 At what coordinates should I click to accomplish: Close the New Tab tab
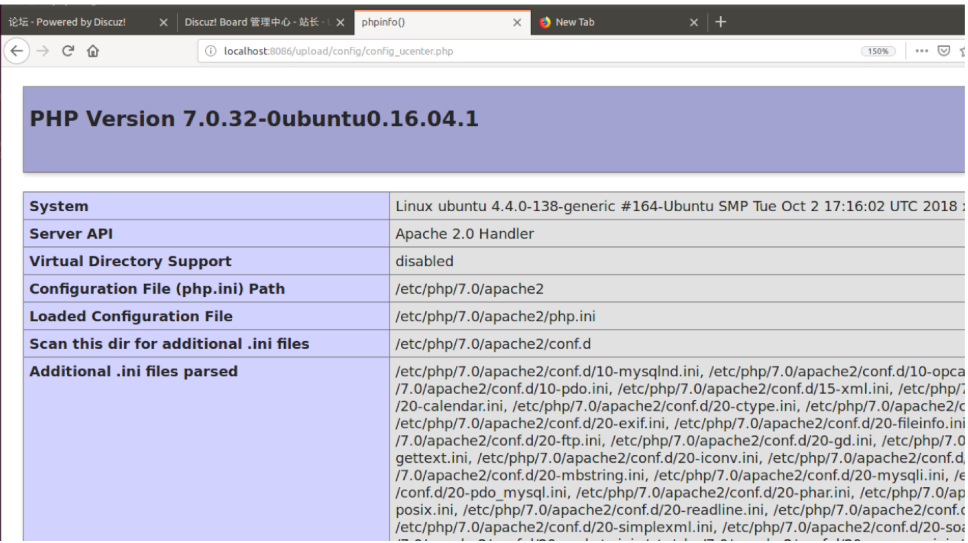[694, 22]
